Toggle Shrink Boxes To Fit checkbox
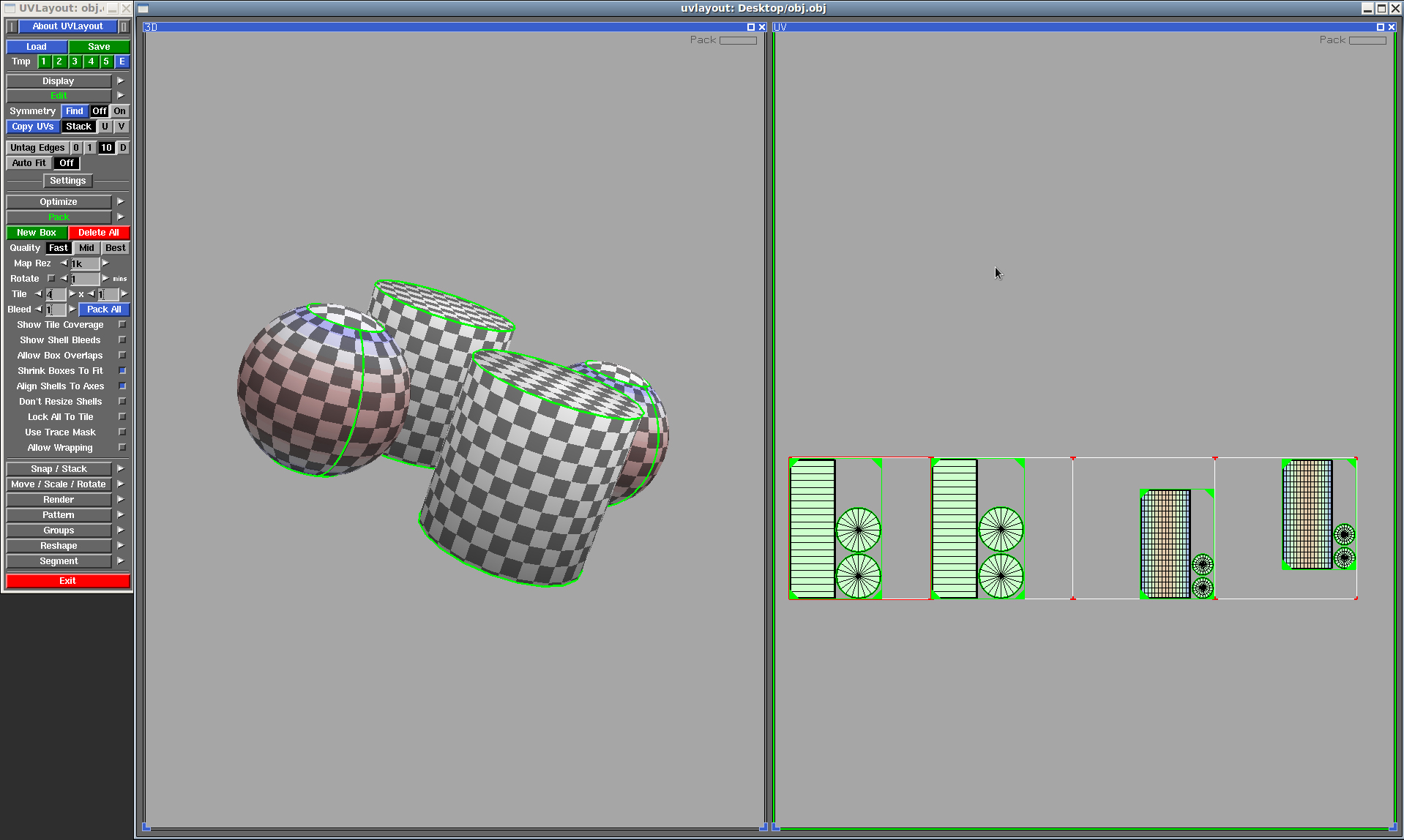 pyautogui.click(x=122, y=371)
